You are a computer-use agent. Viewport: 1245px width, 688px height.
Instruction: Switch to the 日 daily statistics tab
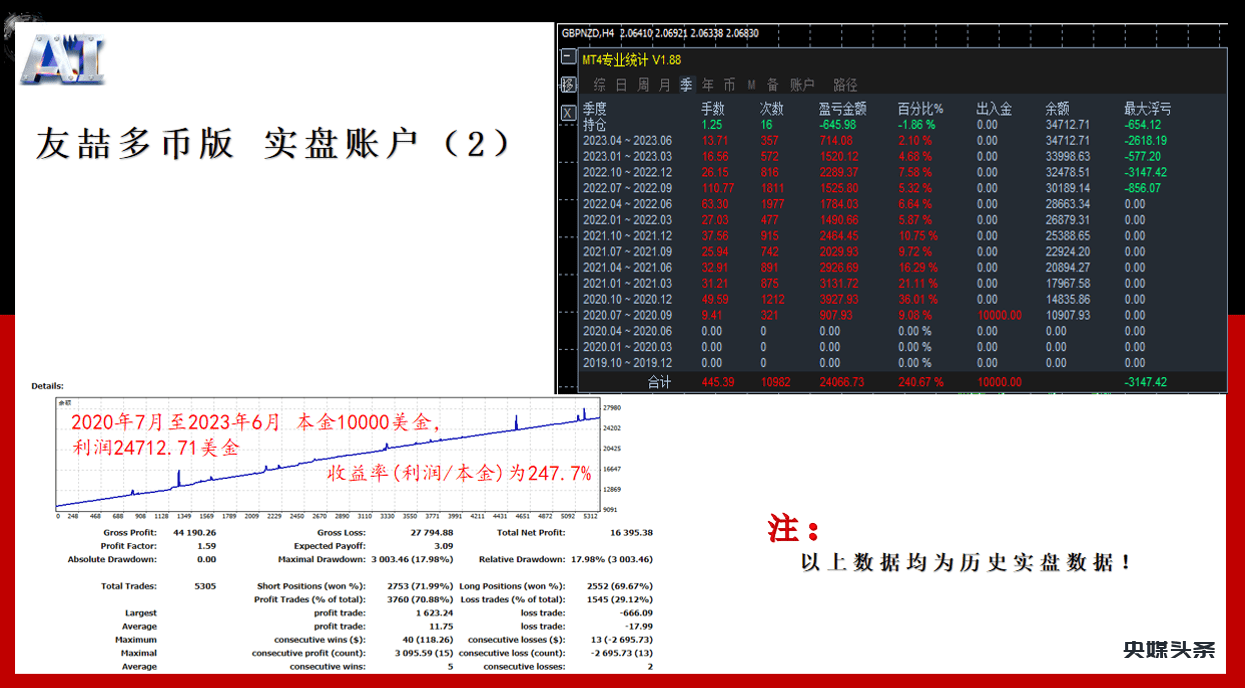(x=621, y=84)
